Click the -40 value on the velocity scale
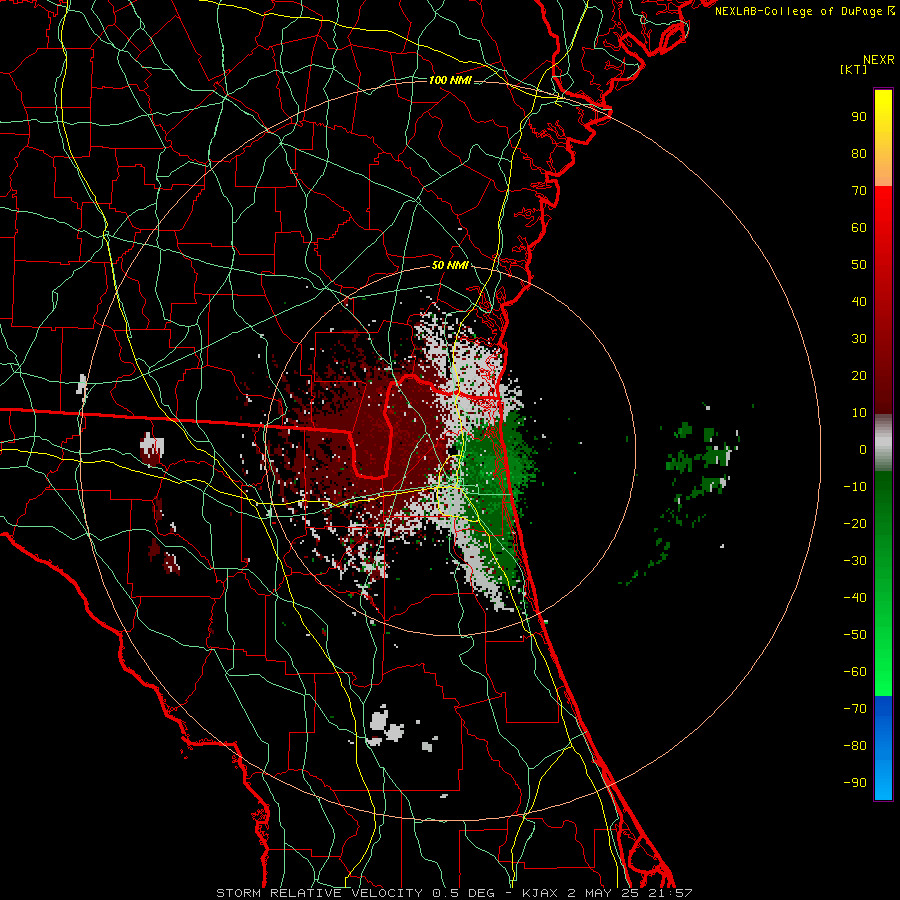This screenshot has width=900, height=900. tap(855, 598)
